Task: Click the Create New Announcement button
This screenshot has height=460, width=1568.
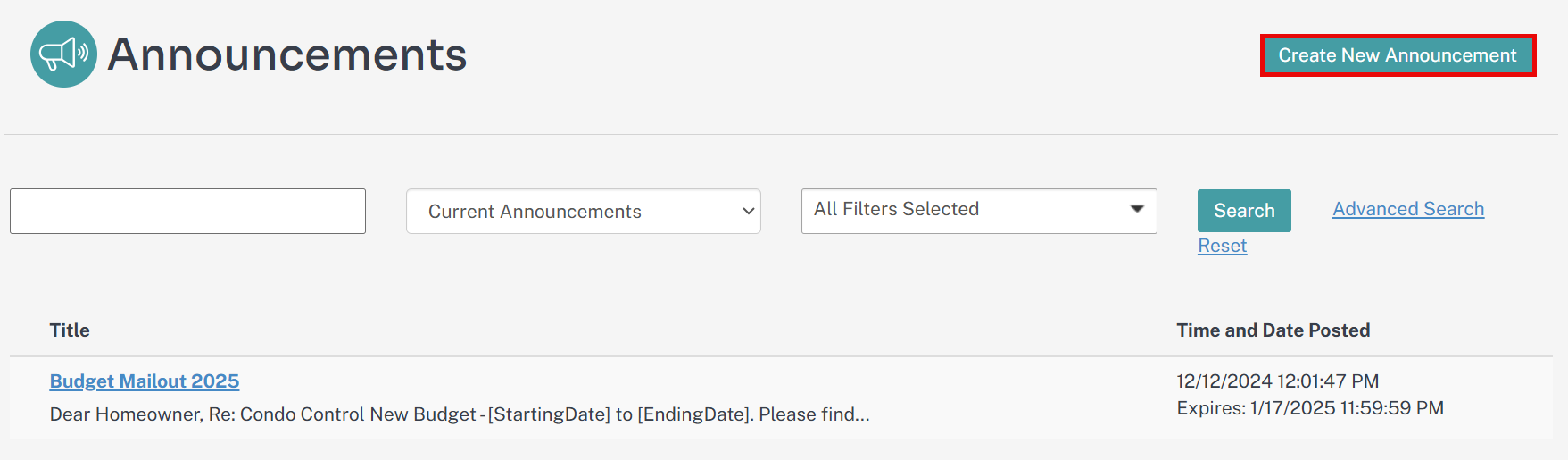Action: [x=1397, y=55]
